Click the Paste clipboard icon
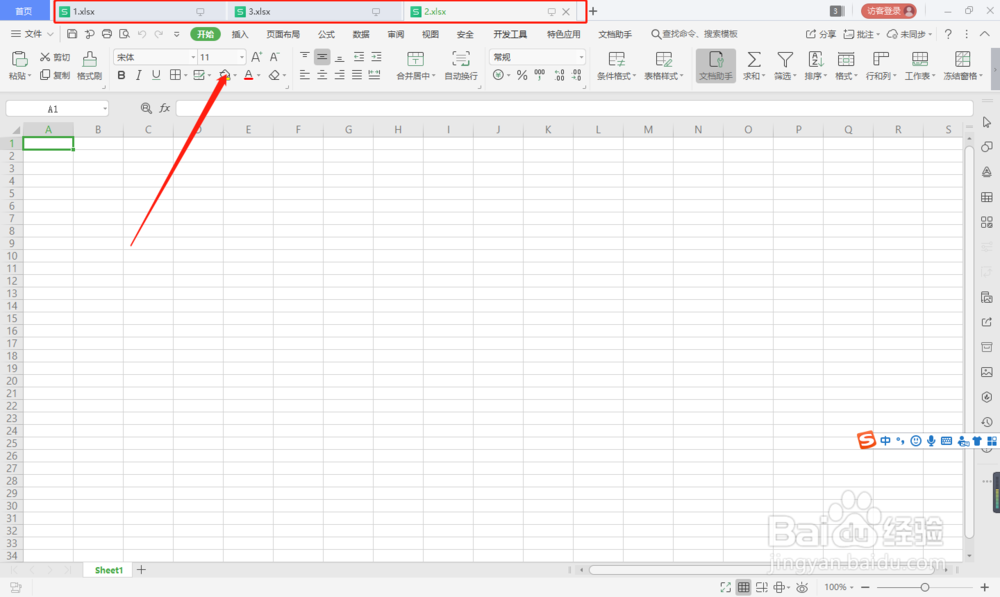Viewport: 1000px width, 597px height. coord(19,59)
